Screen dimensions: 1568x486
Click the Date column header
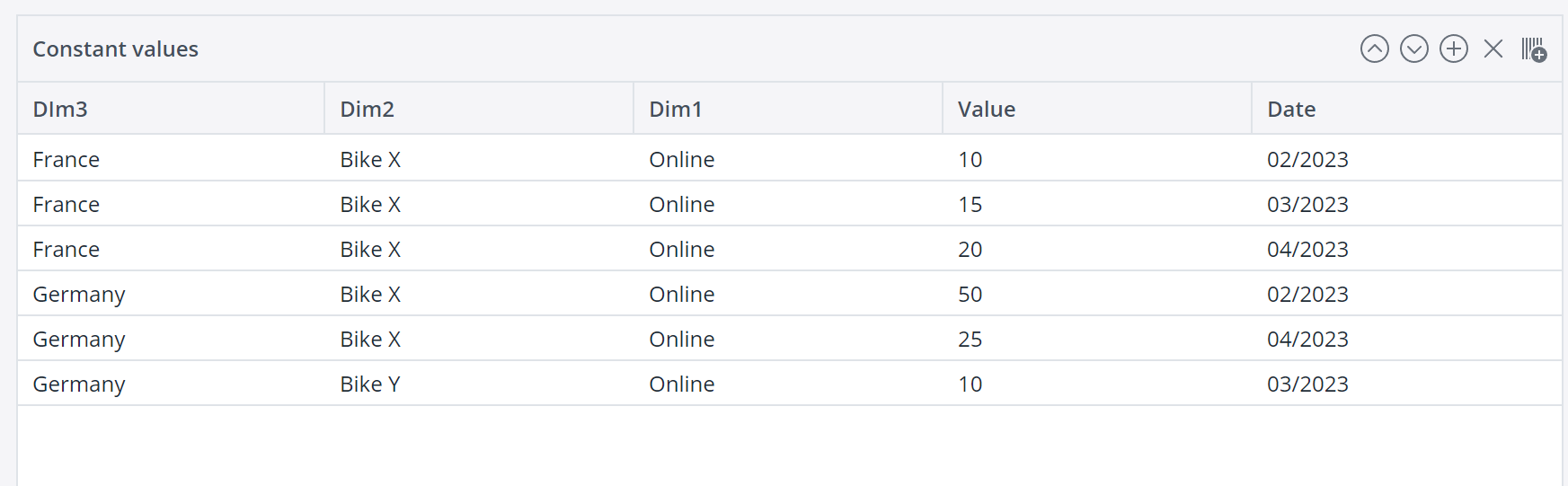pos(1290,110)
